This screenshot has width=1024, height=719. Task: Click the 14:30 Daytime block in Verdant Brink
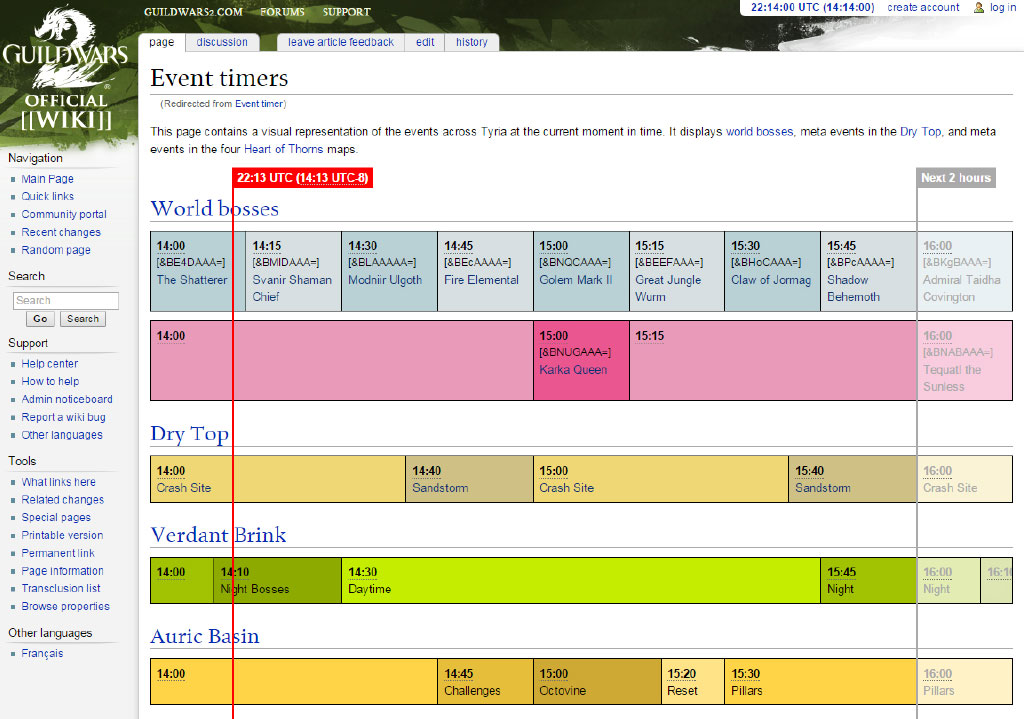coord(581,581)
